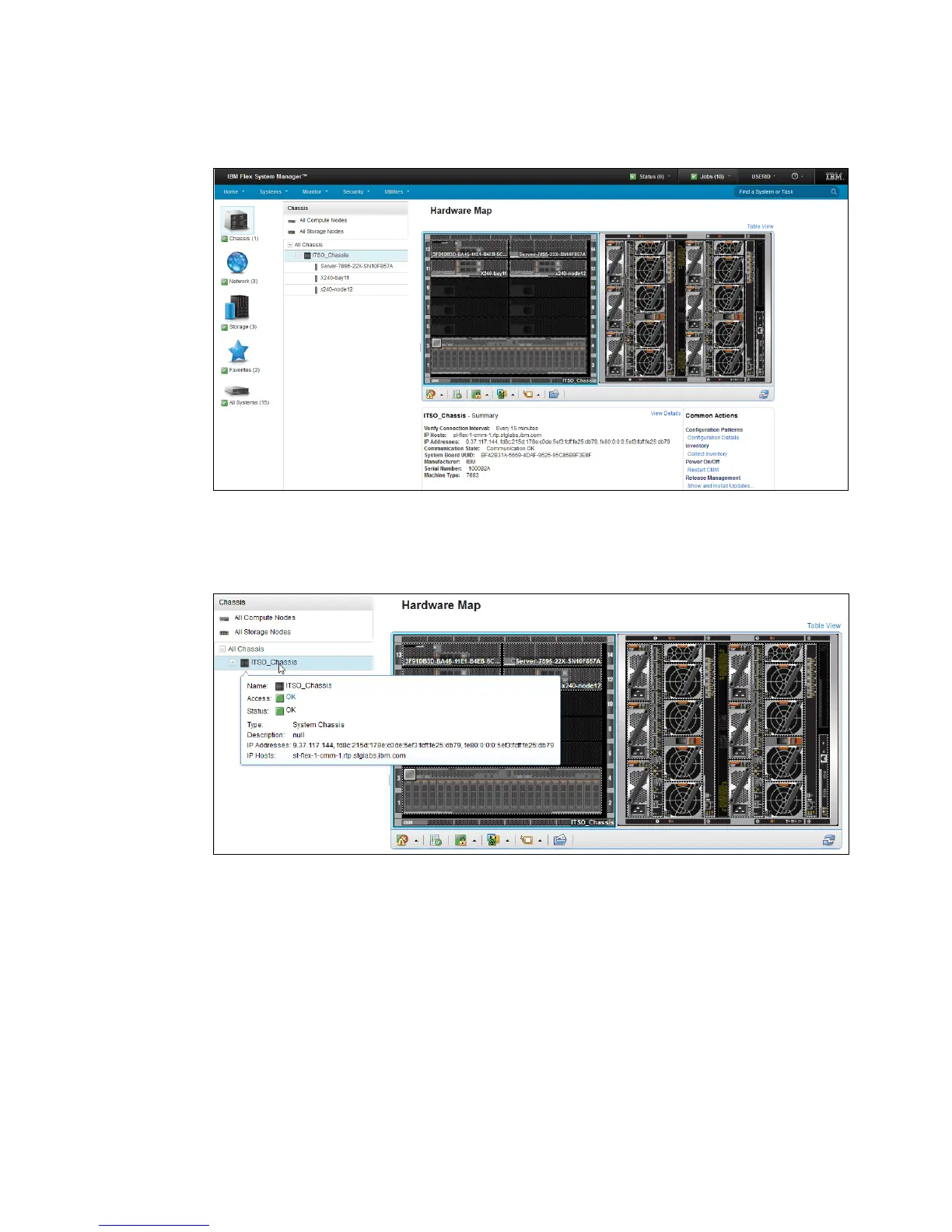Collapse All Chassis in the enlarged tree view

222,649
